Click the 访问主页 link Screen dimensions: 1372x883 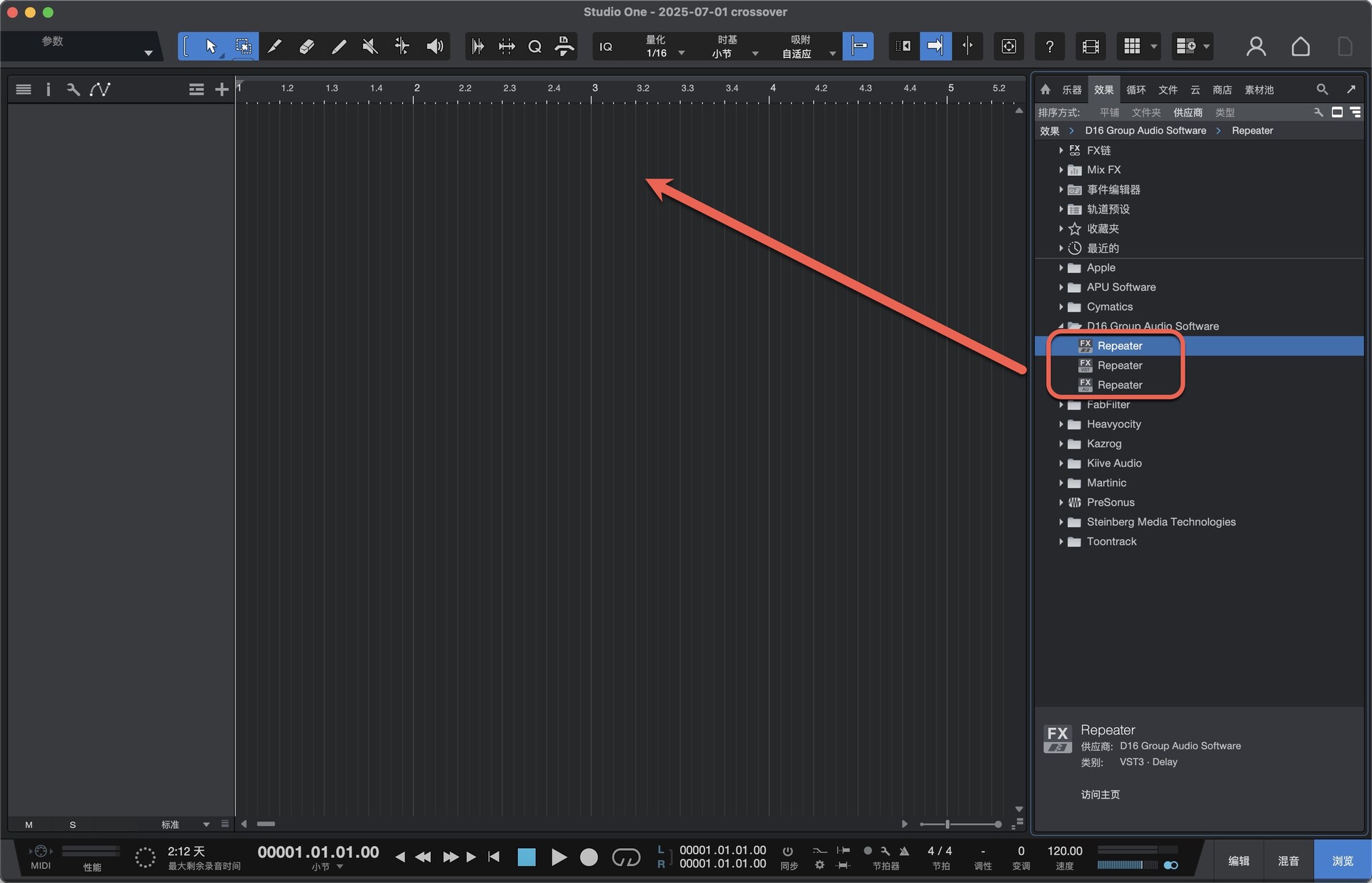click(1100, 794)
